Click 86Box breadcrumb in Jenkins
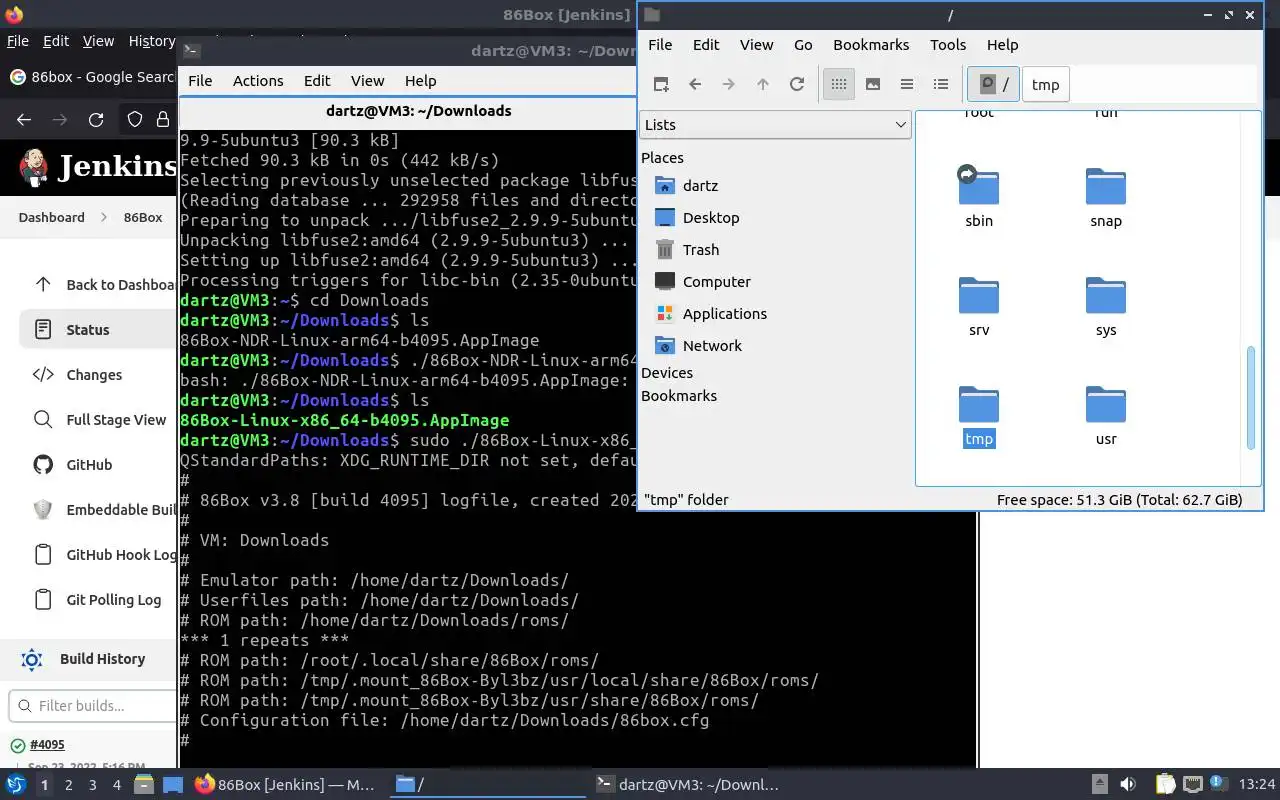Image resolution: width=1280 pixels, height=800 pixels. [x=143, y=217]
